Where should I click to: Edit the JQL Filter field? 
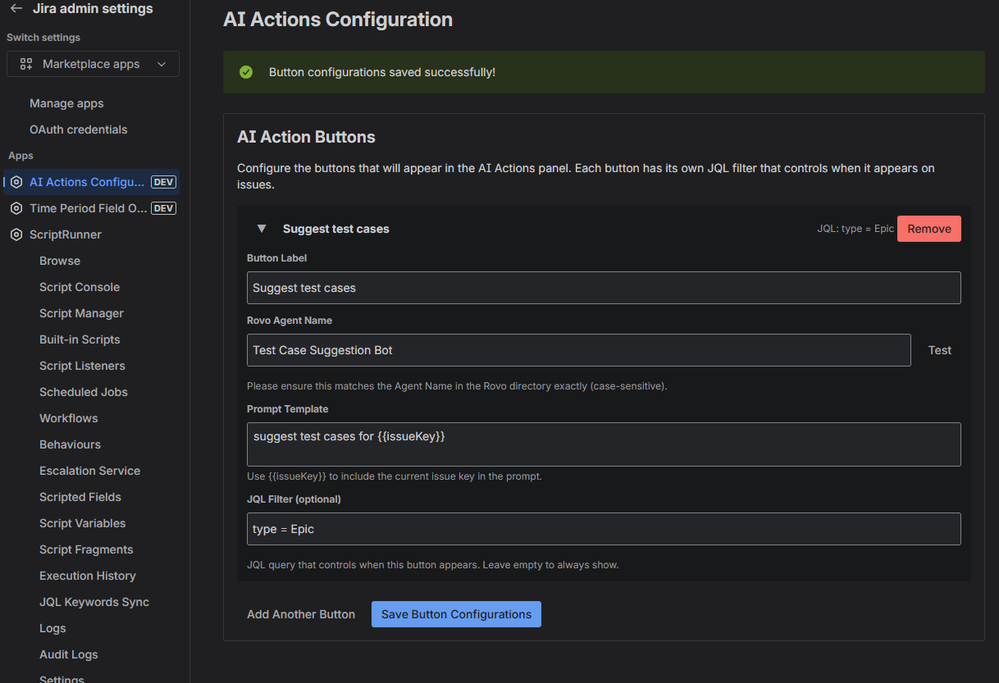click(x=603, y=529)
